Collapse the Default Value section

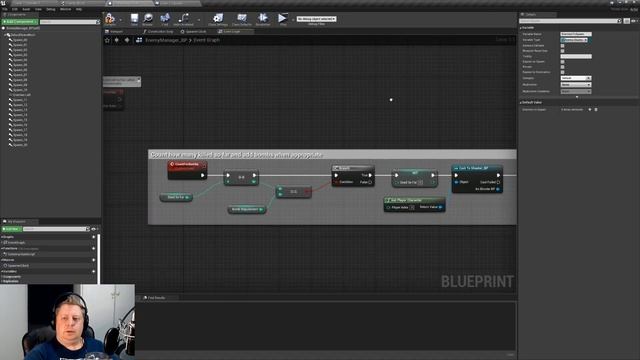coord(521,102)
